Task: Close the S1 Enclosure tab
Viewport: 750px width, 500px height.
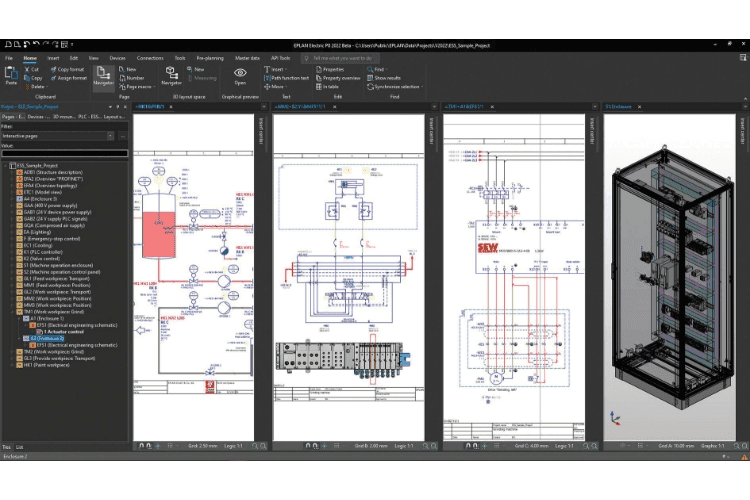Action: (x=639, y=107)
